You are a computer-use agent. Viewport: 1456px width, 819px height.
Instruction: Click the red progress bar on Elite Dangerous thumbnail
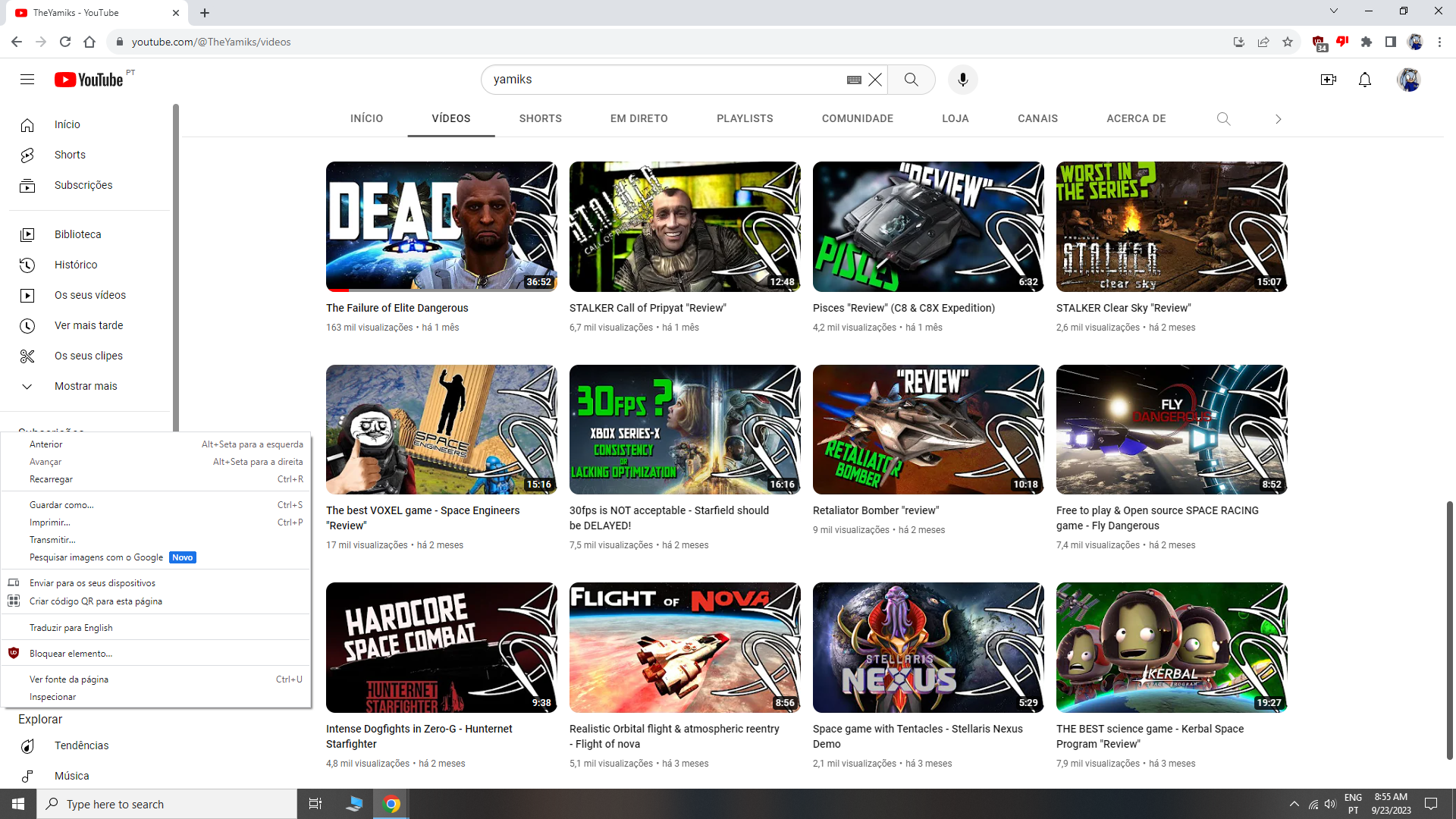point(337,290)
